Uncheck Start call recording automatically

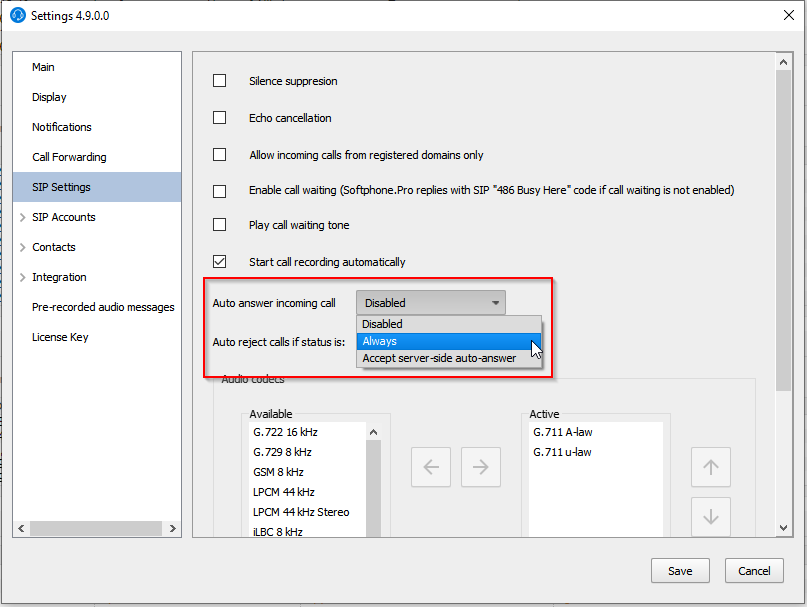point(220,262)
